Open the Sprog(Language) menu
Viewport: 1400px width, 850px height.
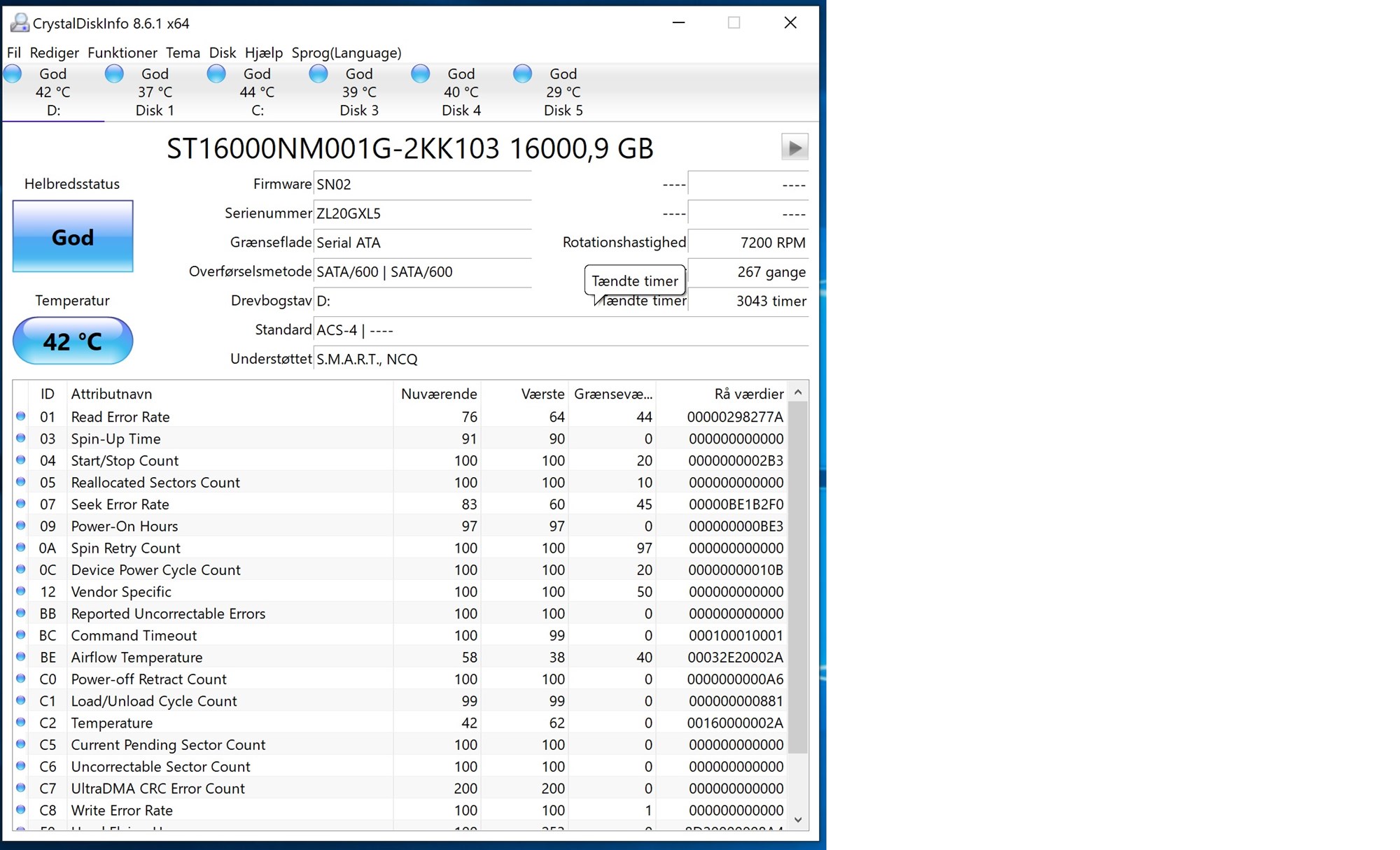coord(346,52)
